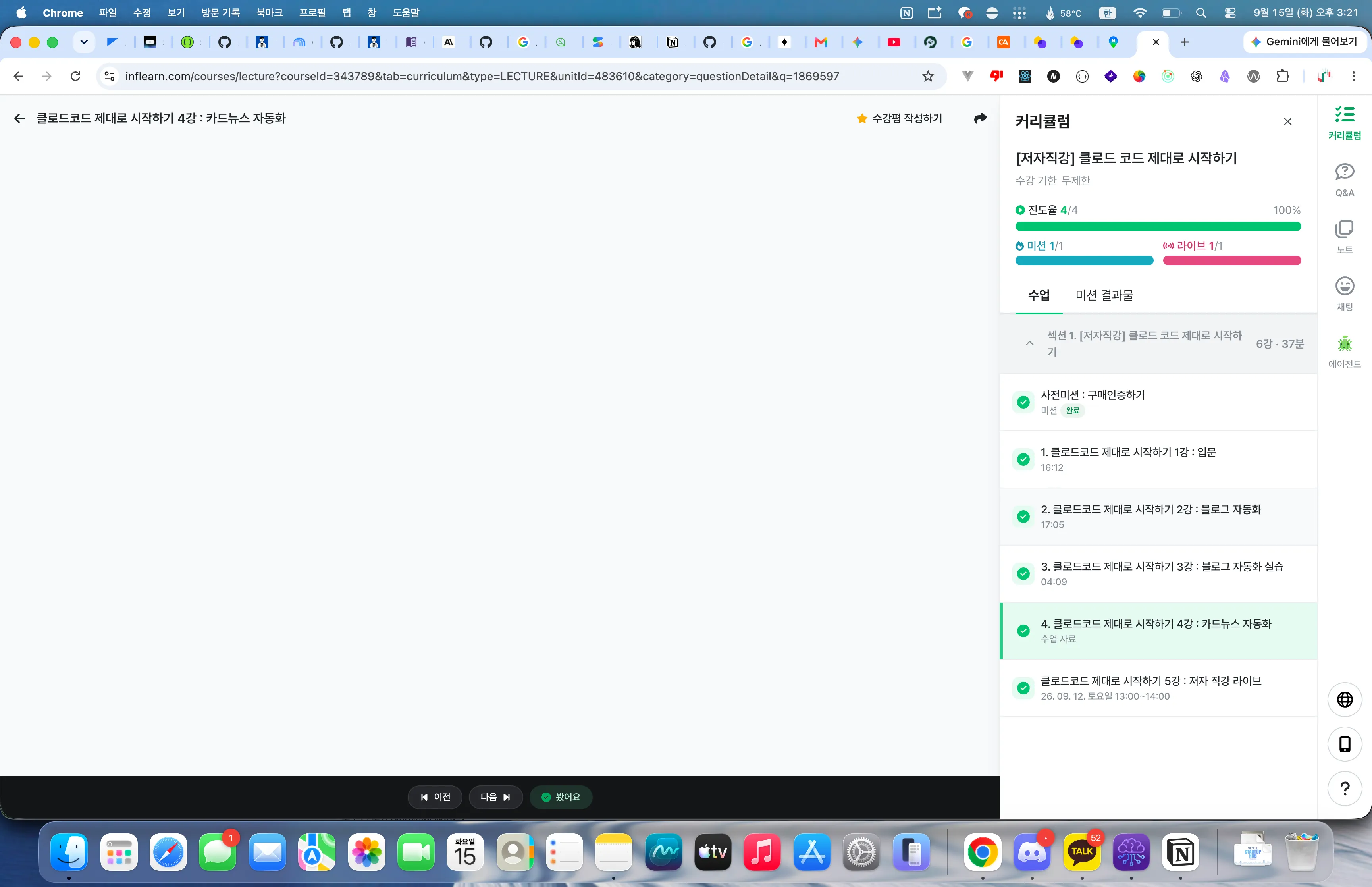The height and width of the screenshot is (887, 1372).
Task: Open the 노트 notes panel icon
Action: [x=1344, y=237]
